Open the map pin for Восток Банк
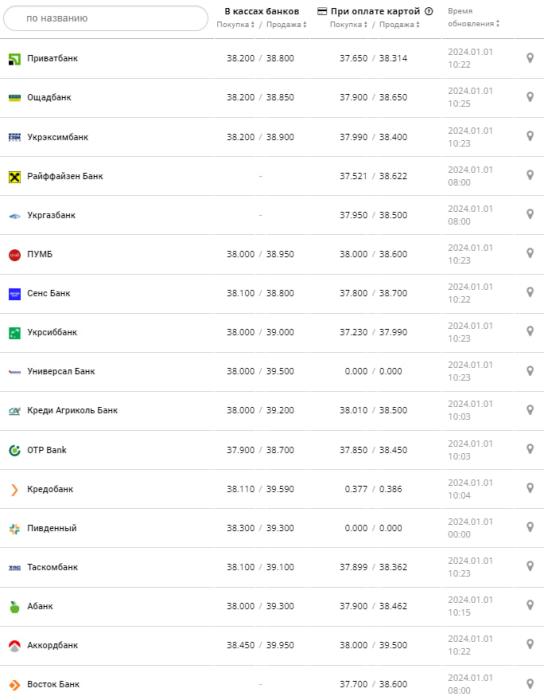The image size is (544, 700). [x=530, y=683]
